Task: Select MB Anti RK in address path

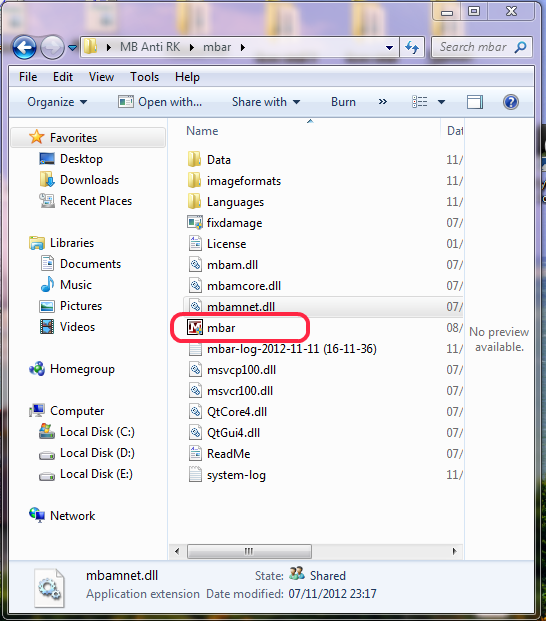Action: tap(150, 47)
